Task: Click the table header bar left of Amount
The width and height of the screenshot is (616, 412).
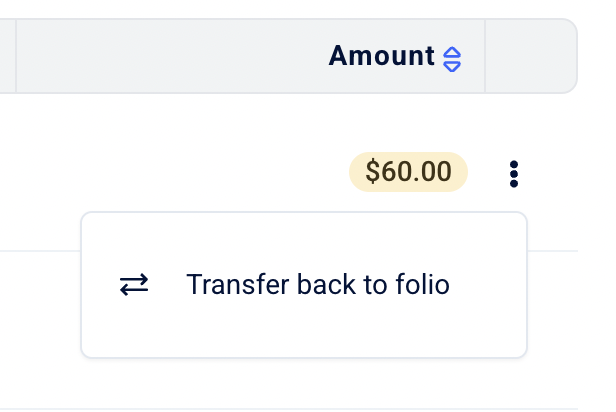Action: (160, 56)
